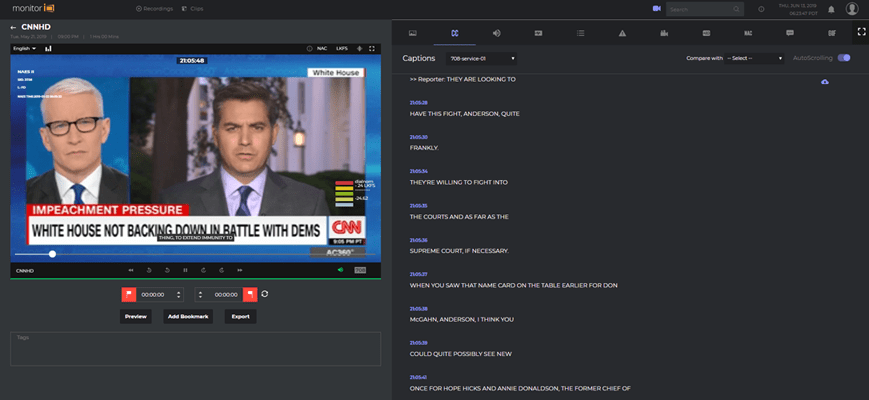The width and height of the screenshot is (869, 400).
Task: Click the first skip-forward circular arrow
Action: coord(203,270)
